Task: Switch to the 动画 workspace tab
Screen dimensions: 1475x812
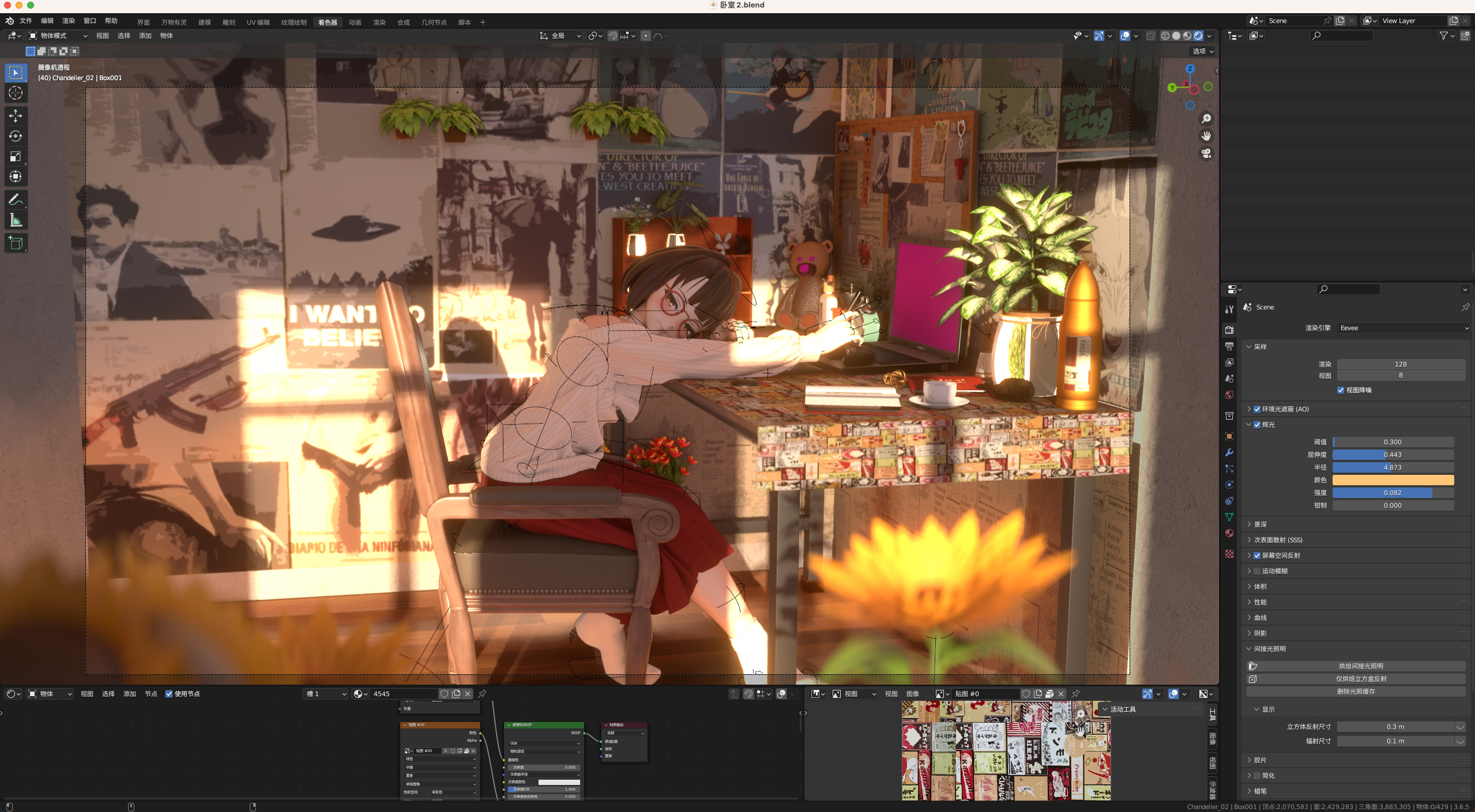Action: tap(355, 22)
